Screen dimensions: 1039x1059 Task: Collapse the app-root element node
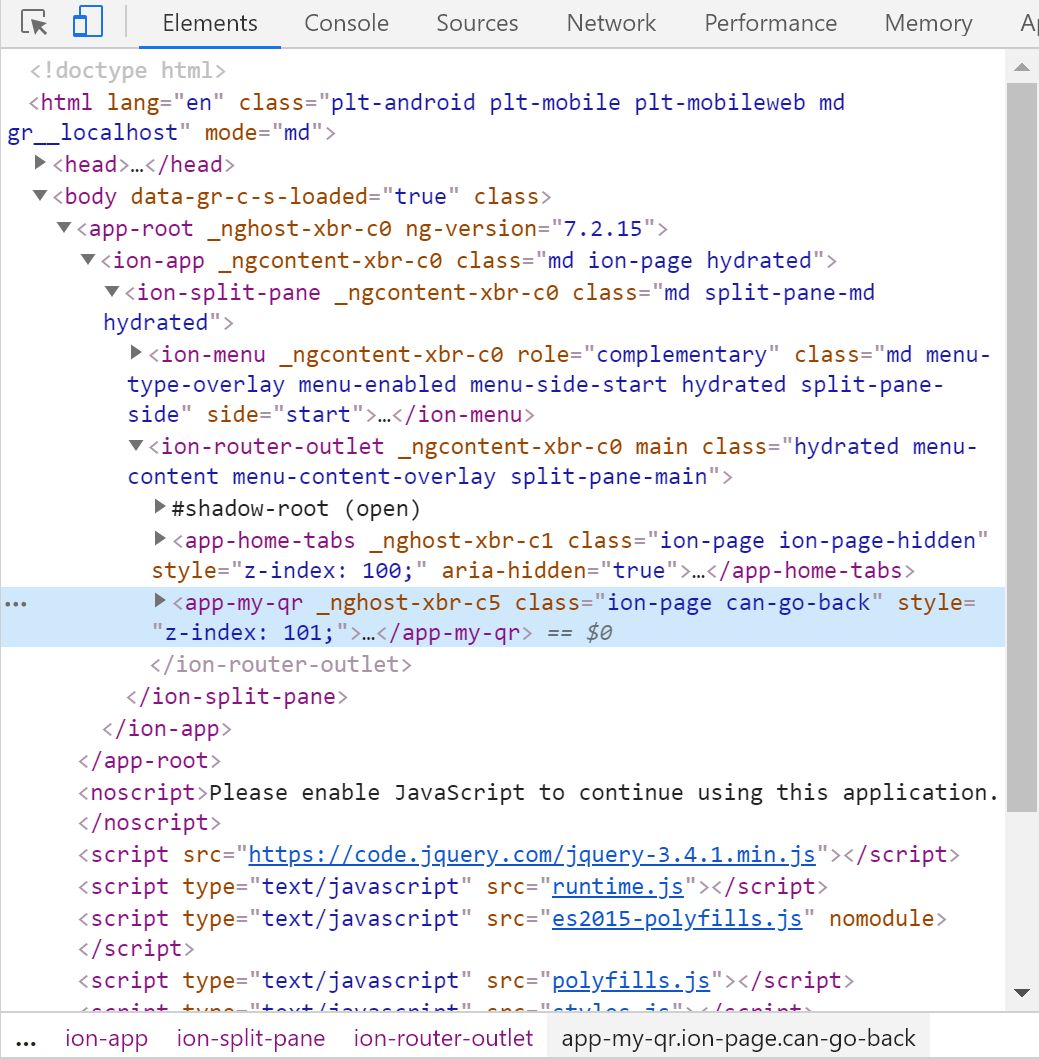tap(64, 227)
